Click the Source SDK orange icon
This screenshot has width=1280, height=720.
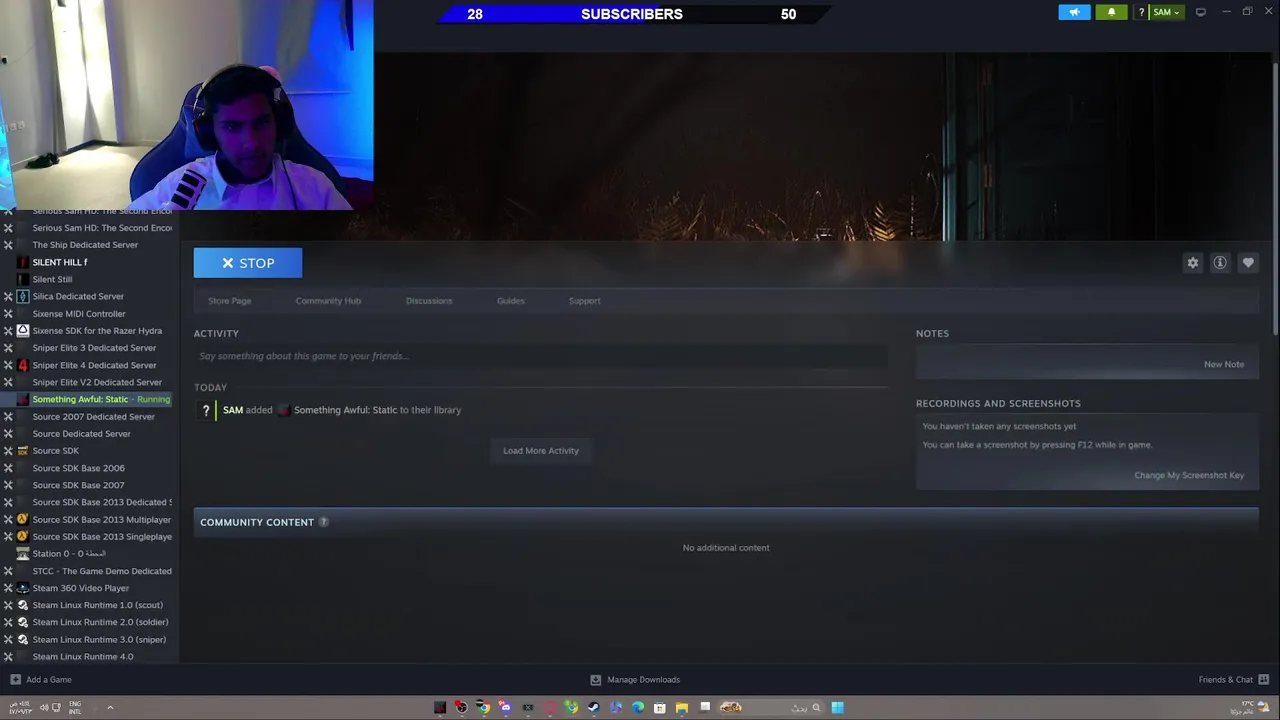(x=23, y=451)
